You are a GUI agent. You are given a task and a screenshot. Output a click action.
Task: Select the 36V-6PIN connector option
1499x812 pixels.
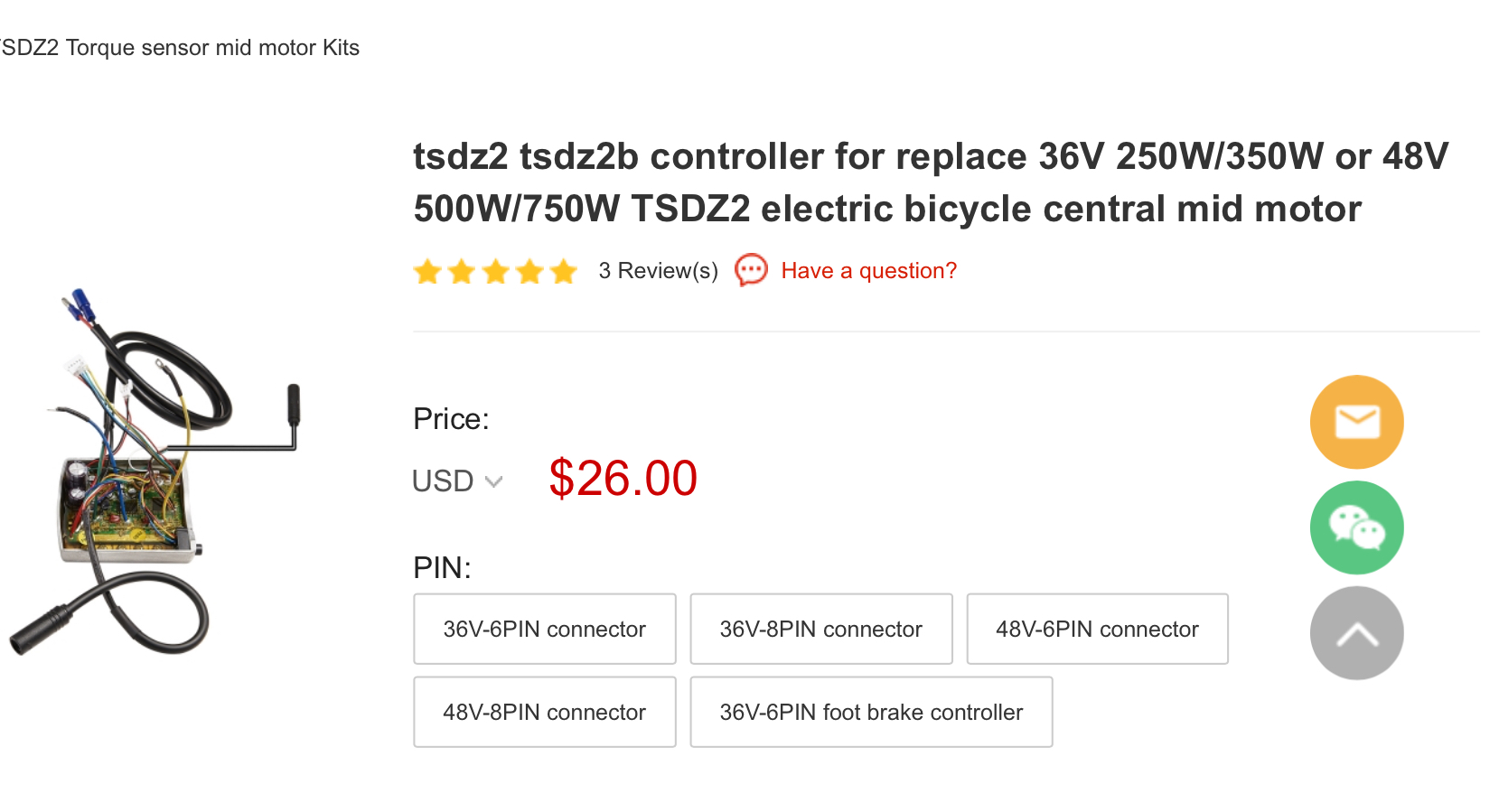click(x=544, y=629)
